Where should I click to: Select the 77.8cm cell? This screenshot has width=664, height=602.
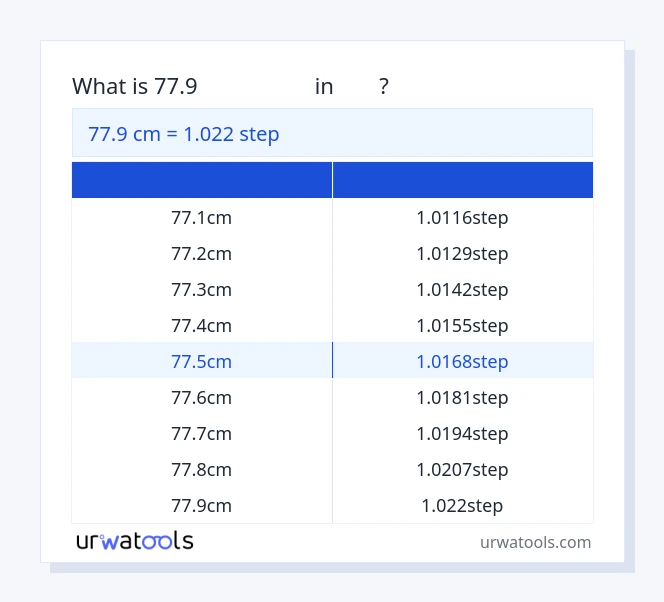click(202, 469)
